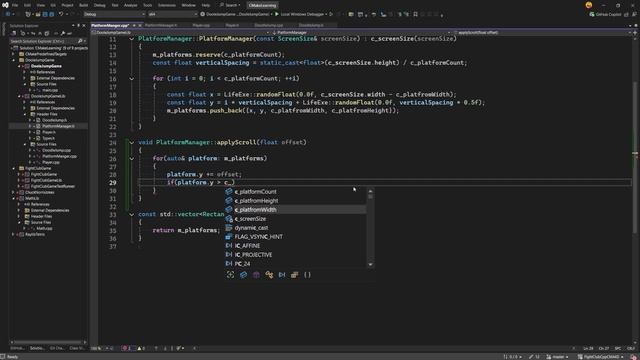Collapse the function at line 33
Screen dimensions: 640x360
pos(131,214)
